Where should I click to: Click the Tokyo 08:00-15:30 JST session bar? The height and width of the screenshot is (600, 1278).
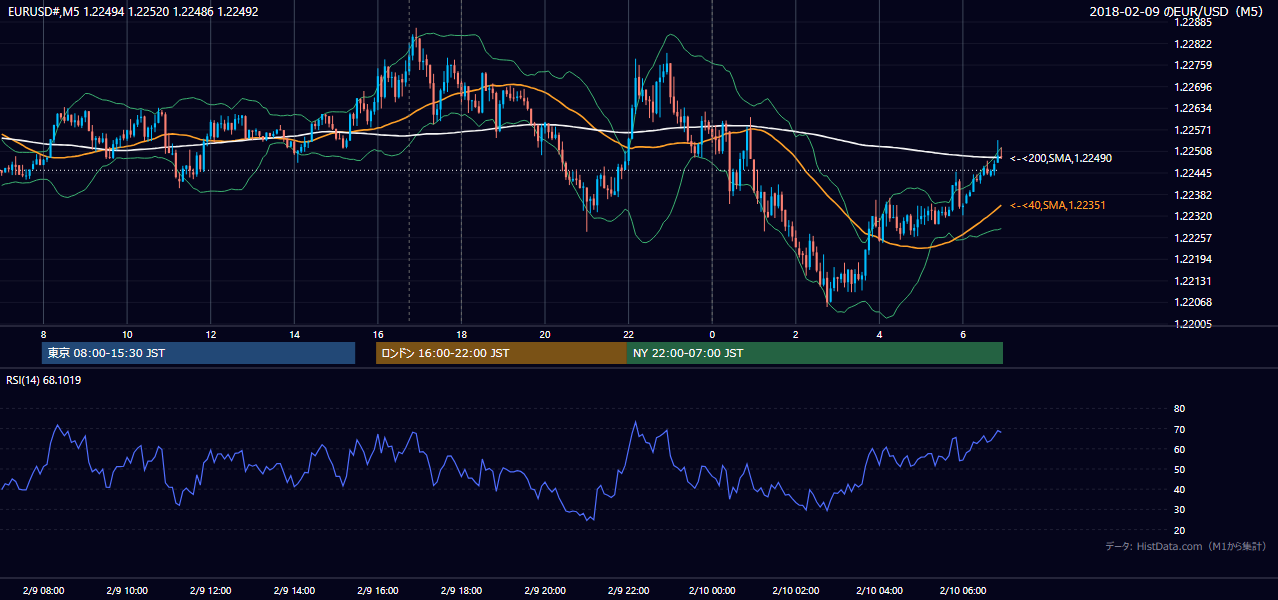[199, 353]
